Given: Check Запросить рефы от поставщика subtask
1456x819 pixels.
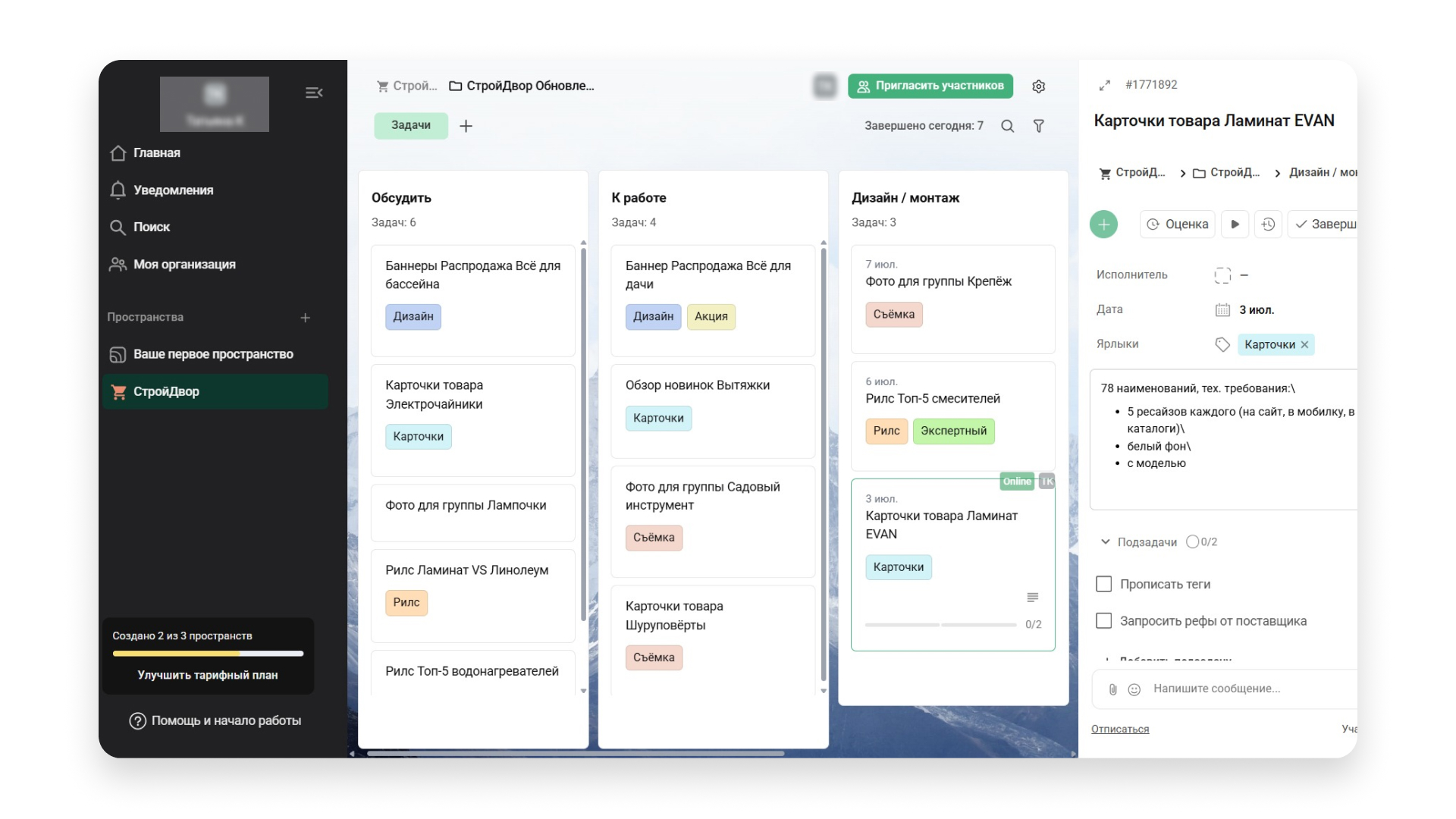Looking at the screenshot, I should (x=1103, y=621).
